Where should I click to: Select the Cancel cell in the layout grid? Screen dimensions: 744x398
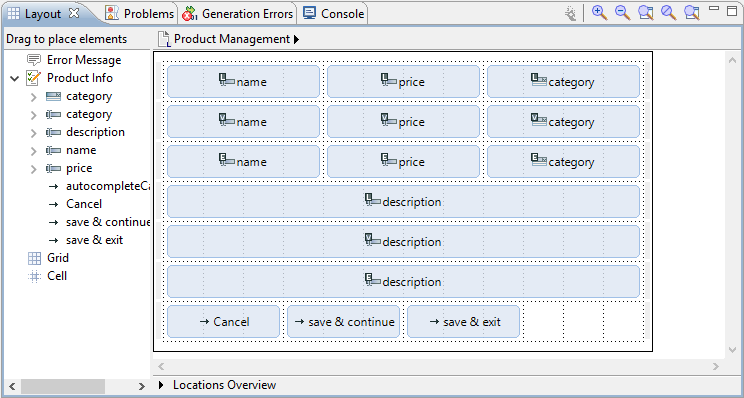(223, 322)
